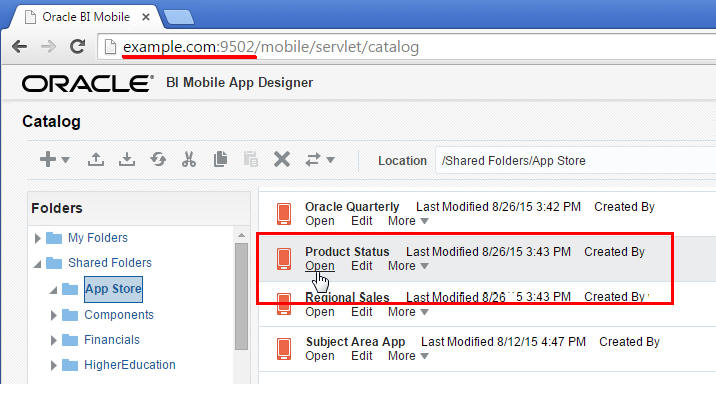Expand the My Folders tree node
716x408 pixels.
(x=37, y=238)
